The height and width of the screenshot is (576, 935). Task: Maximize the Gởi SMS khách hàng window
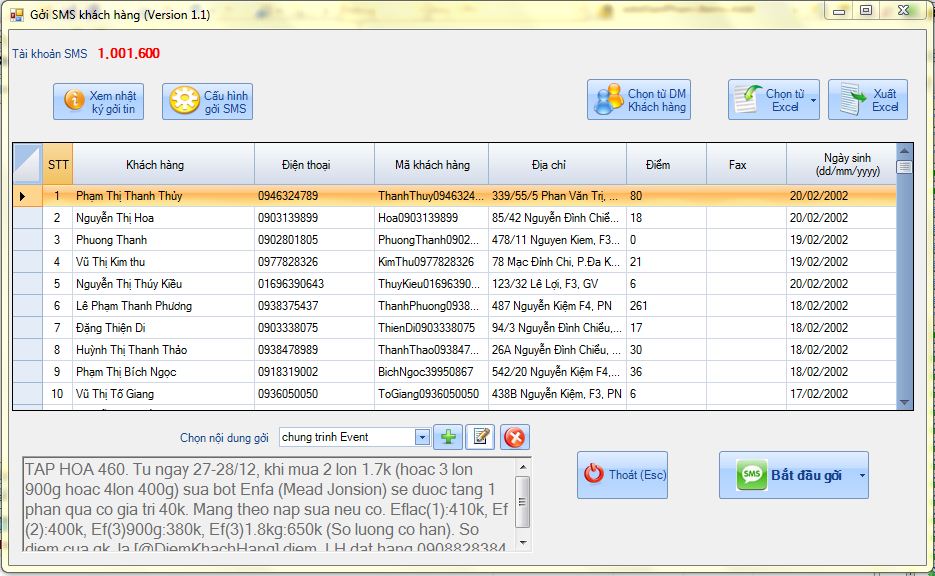(x=866, y=10)
